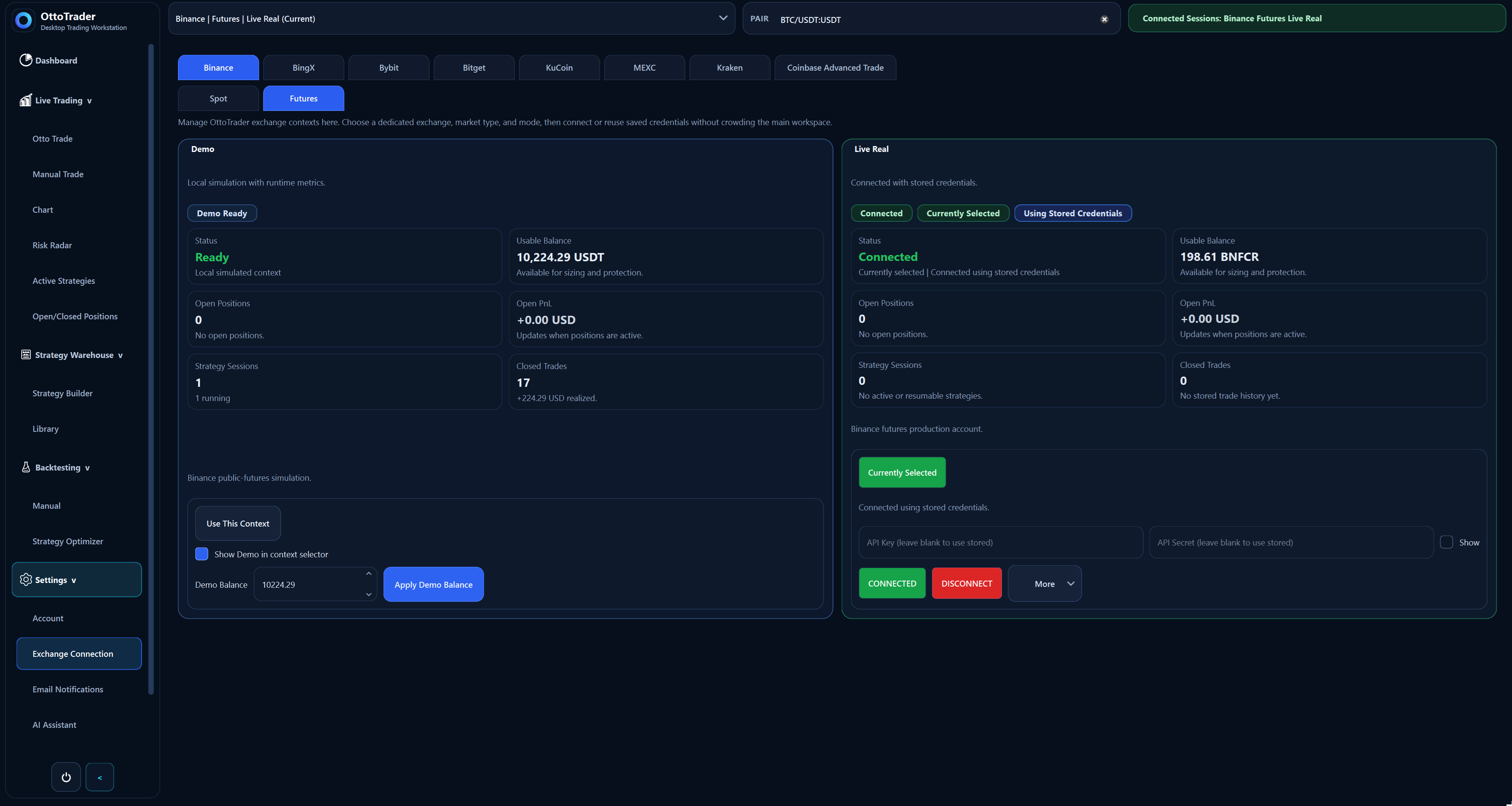Collapse the Backtesting section
Screen dimensions: 1512x806
point(88,468)
